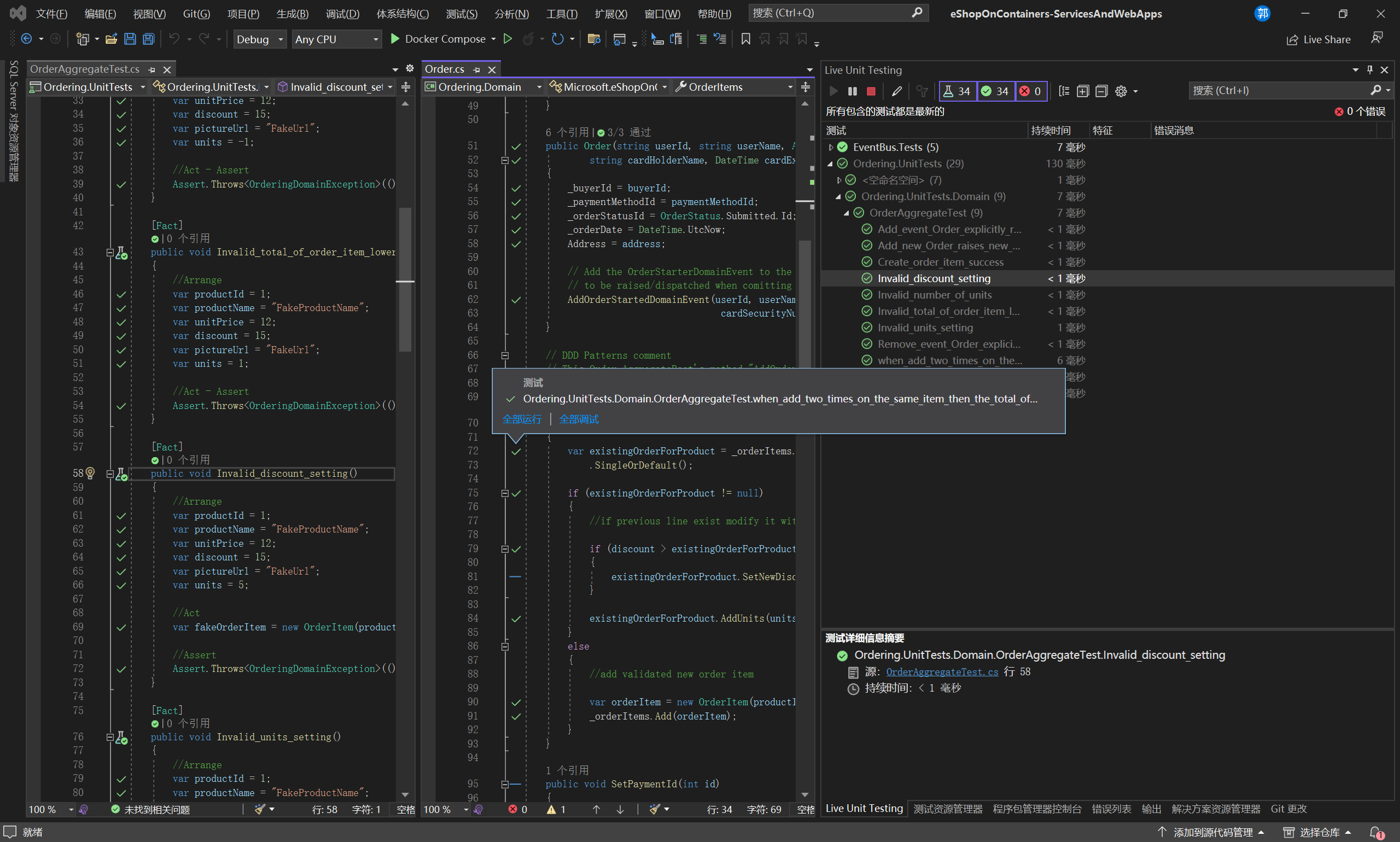This screenshot has width=1400, height=842.
Task: Toggle the 34 passed tests filter
Action: [x=995, y=91]
